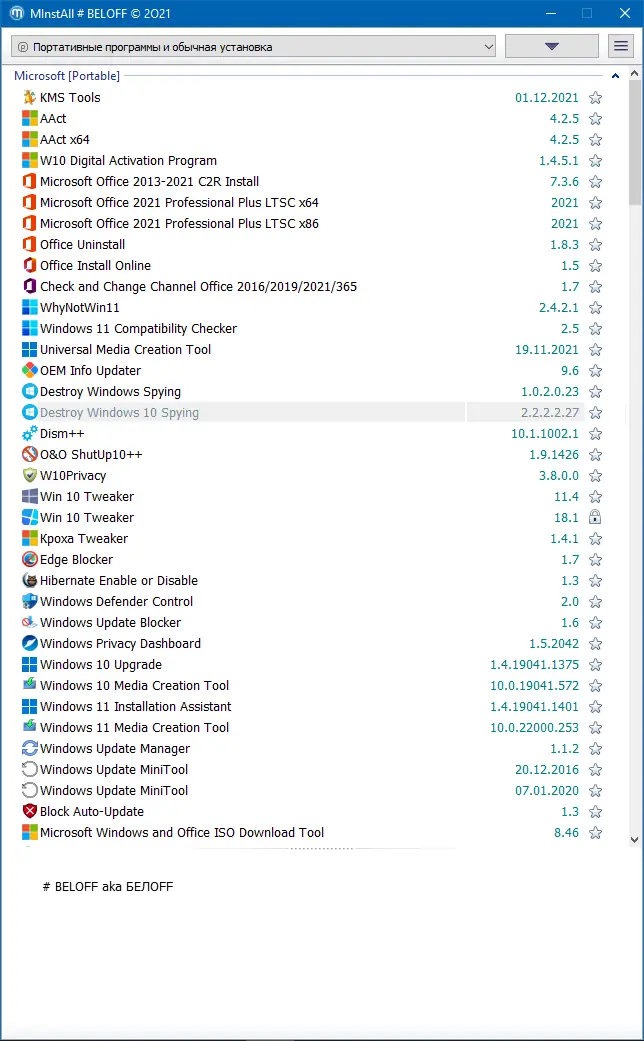The width and height of the screenshot is (644, 1041).
Task: Click the Office Install Online icon
Action: click(x=29, y=266)
